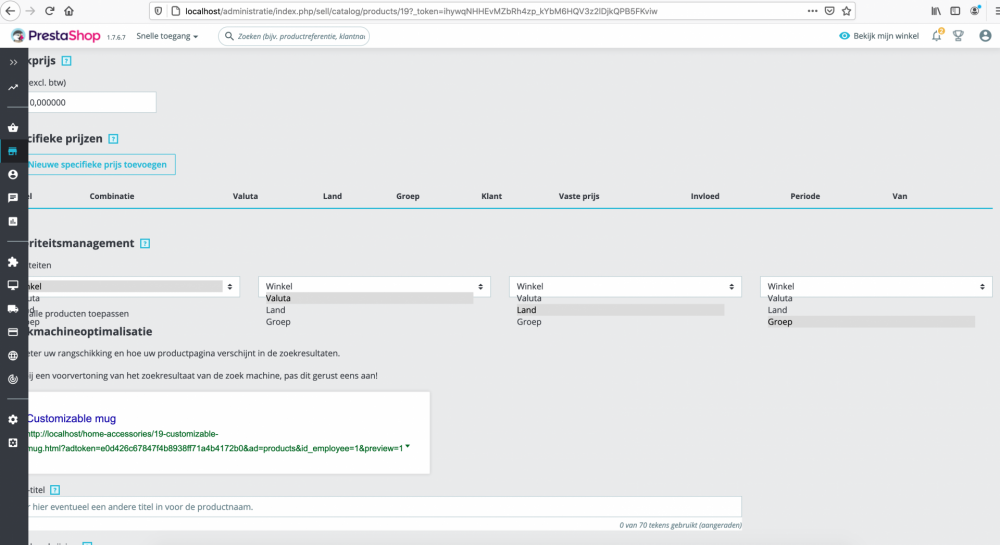This screenshot has height=545, width=1000.
Task: Click Bekijk mijn winkel link
Action: pyautogui.click(x=879, y=36)
